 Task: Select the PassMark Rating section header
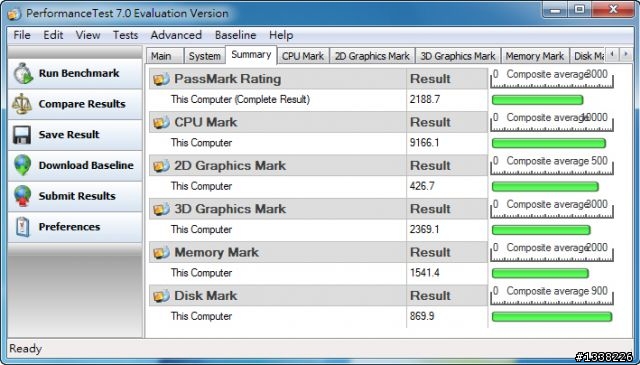point(318,79)
